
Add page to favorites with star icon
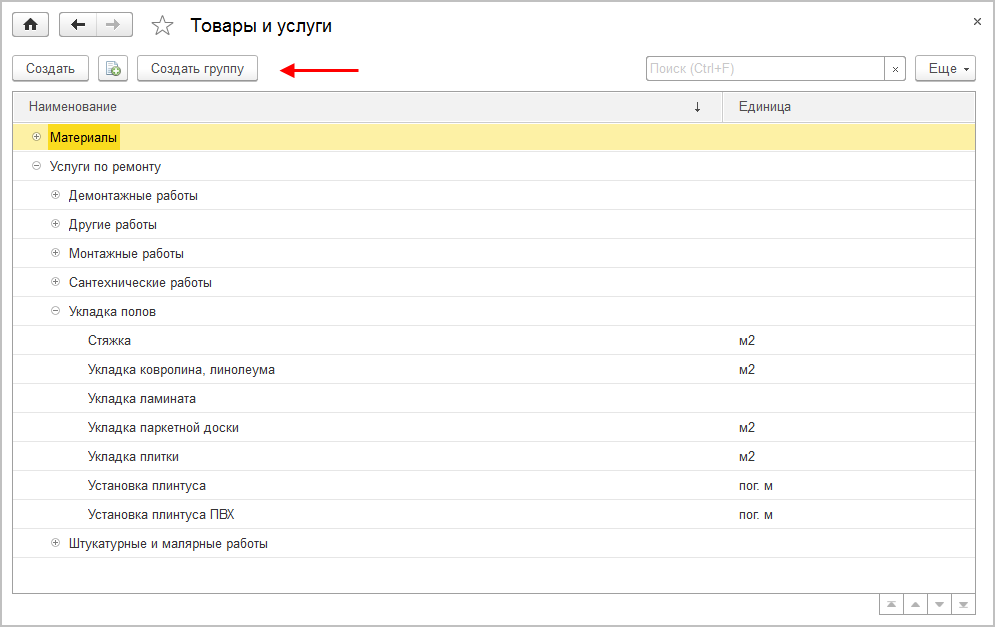[162, 26]
